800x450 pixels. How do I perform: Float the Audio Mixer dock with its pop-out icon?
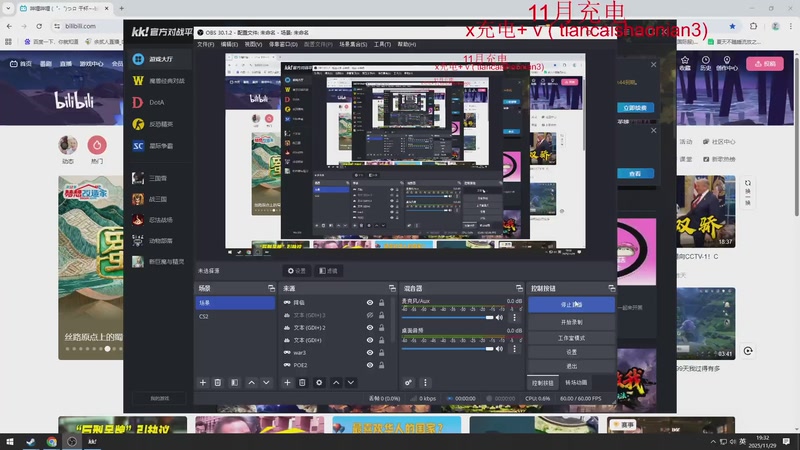point(519,288)
